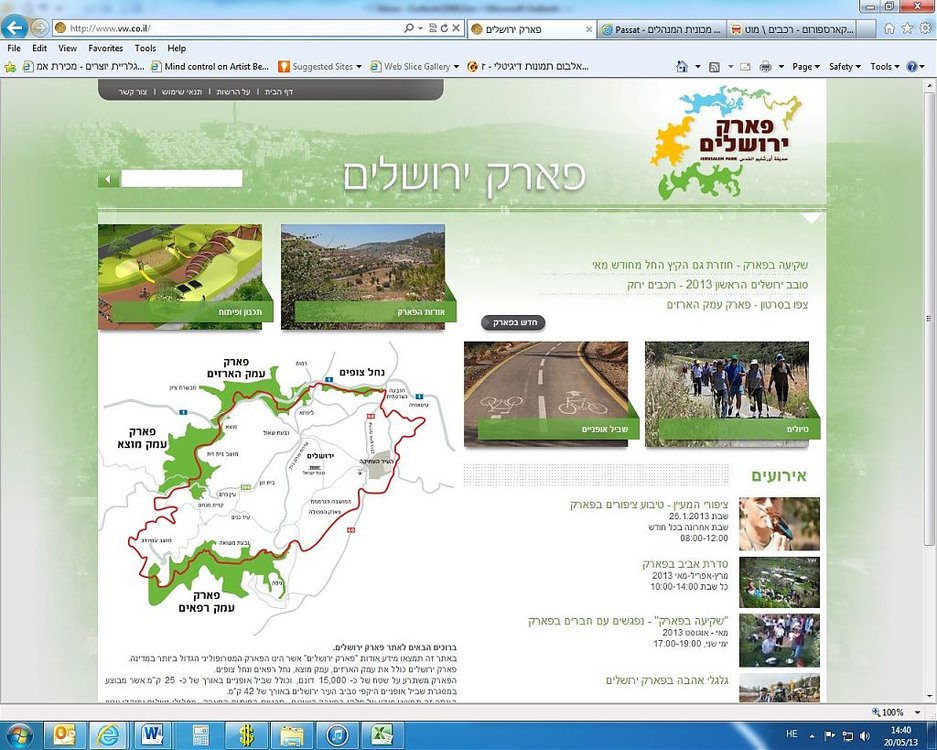
Task: Open Word from the taskbar
Action: pyautogui.click(x=153, y=735)
